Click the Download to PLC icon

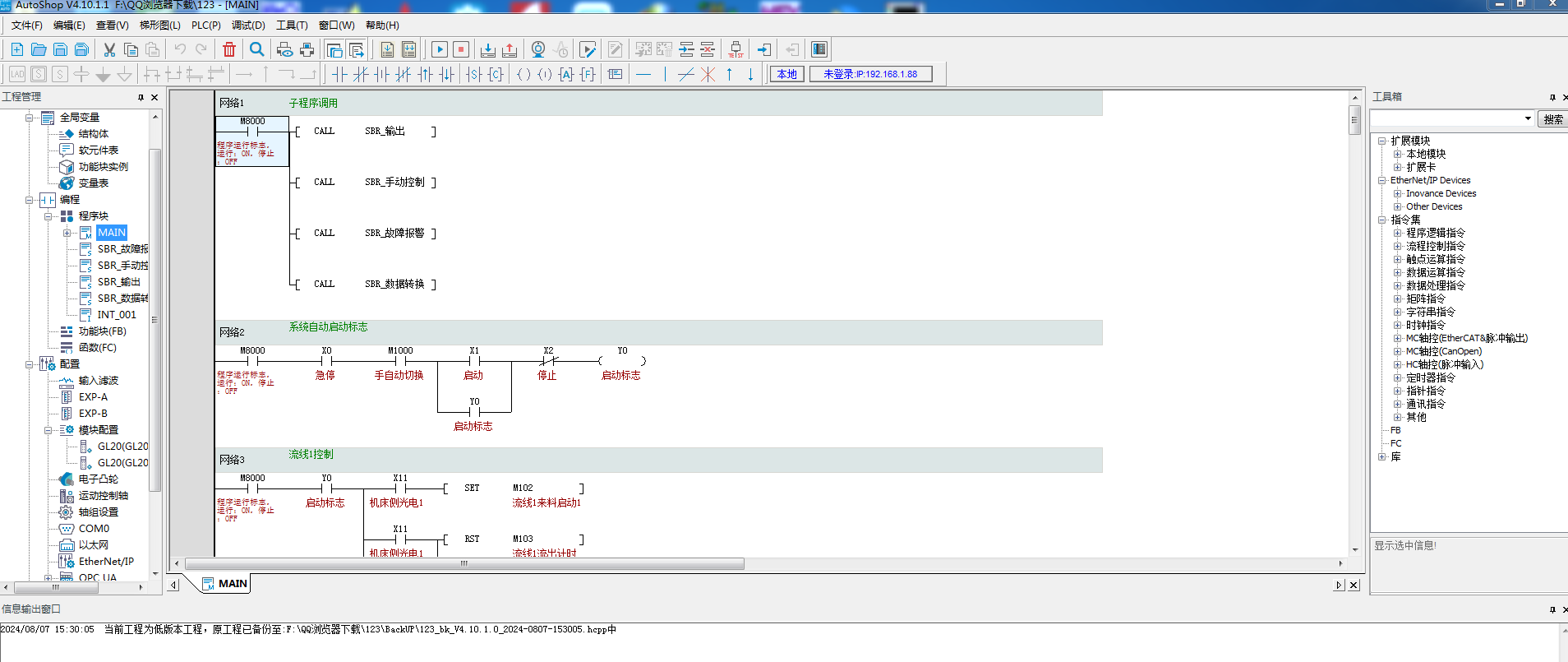pos(487,49)
